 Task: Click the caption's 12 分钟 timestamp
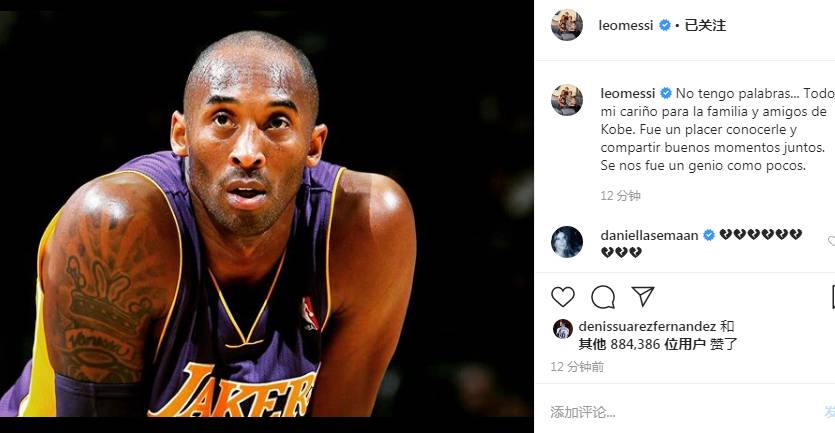[620, 195]
